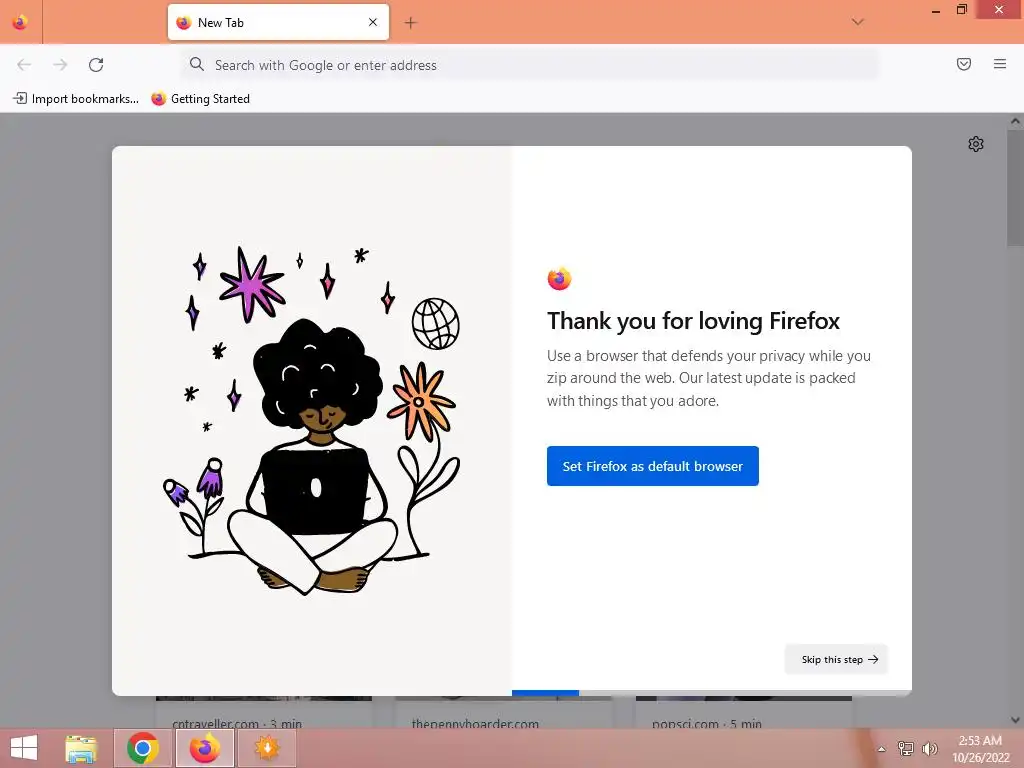Click the Thank you for loving Firefox heading
The height and width of the screenshot is (768, 1024).
point(694,321)
